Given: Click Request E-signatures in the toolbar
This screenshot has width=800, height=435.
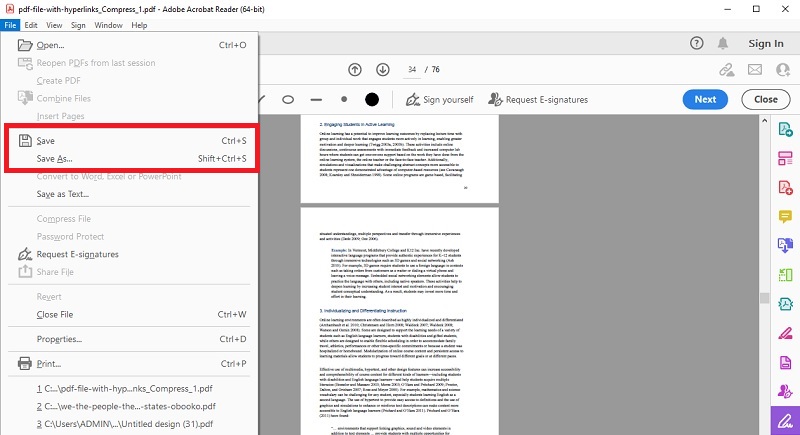Looking at the screenshot, I should tap(538, 99).
